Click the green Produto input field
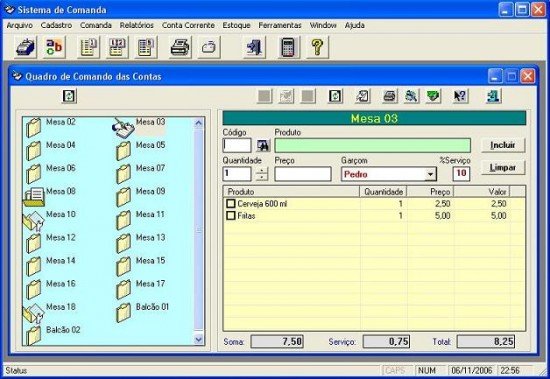Screen dimensions: 550x379 click(373, 145)
